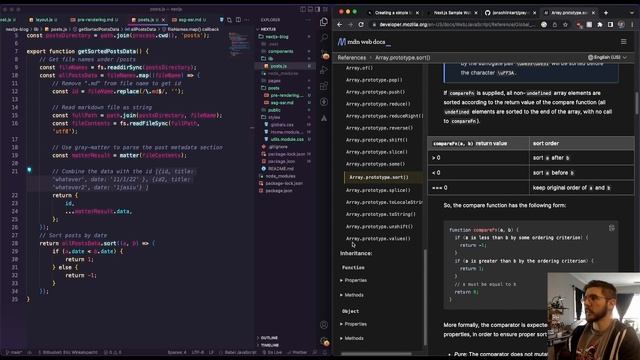Click the VS Code editor minimap
Viewport: 640px width, 360px height.
(240, 44)
